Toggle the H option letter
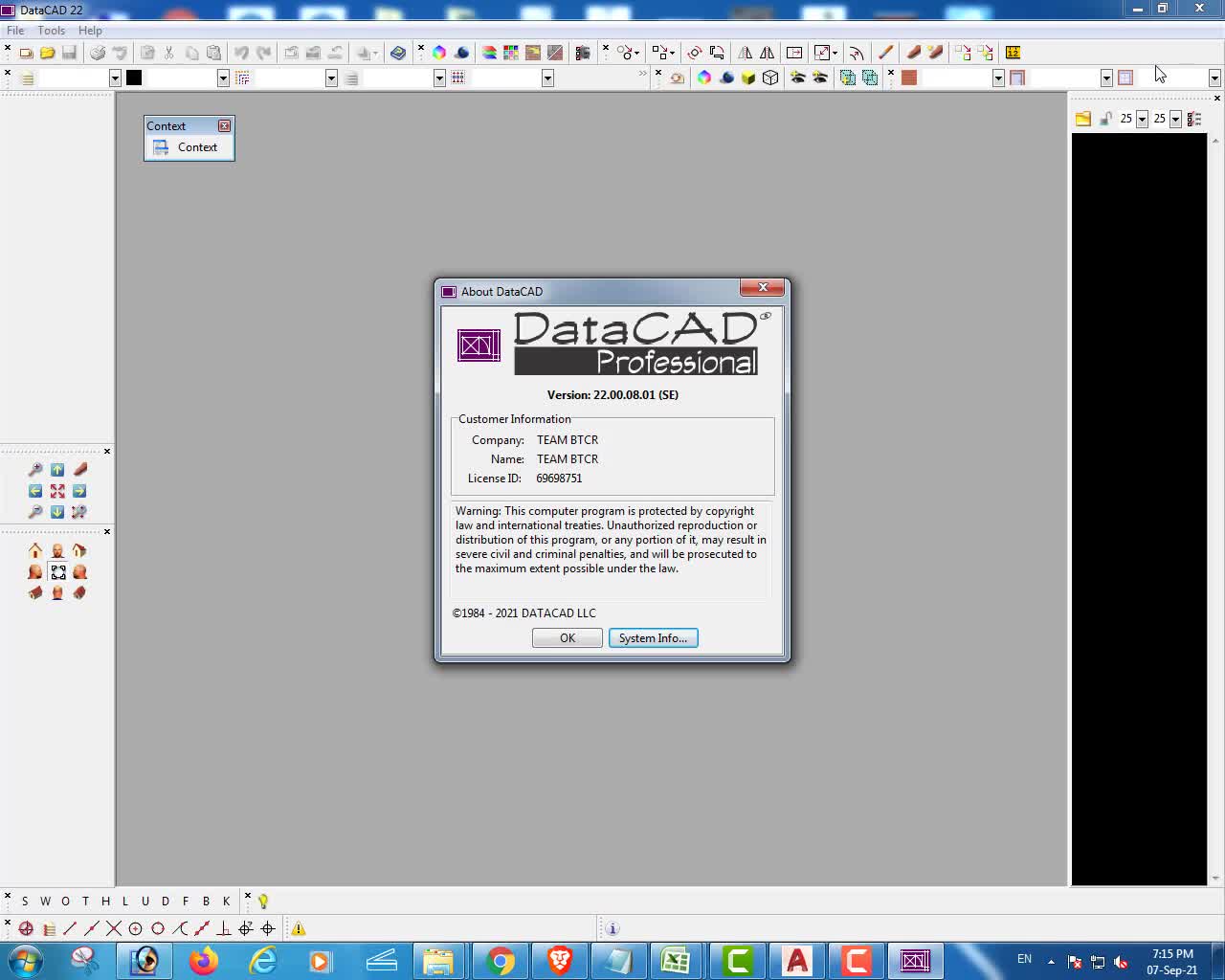The height and width of the screenshot is (980, 1225). click(105, 901)
